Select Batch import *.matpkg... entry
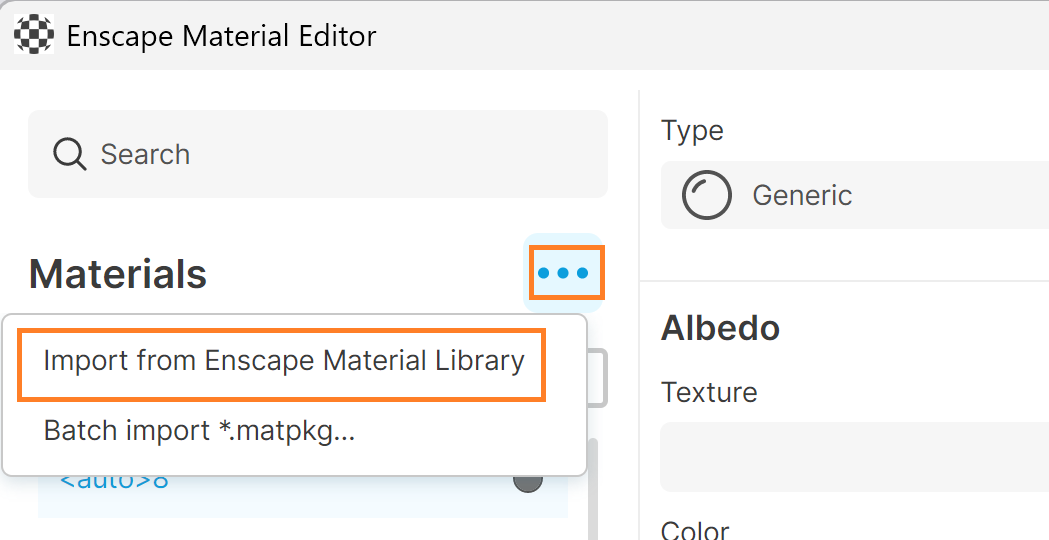1049x540 pixels. (x=199, y=431)
